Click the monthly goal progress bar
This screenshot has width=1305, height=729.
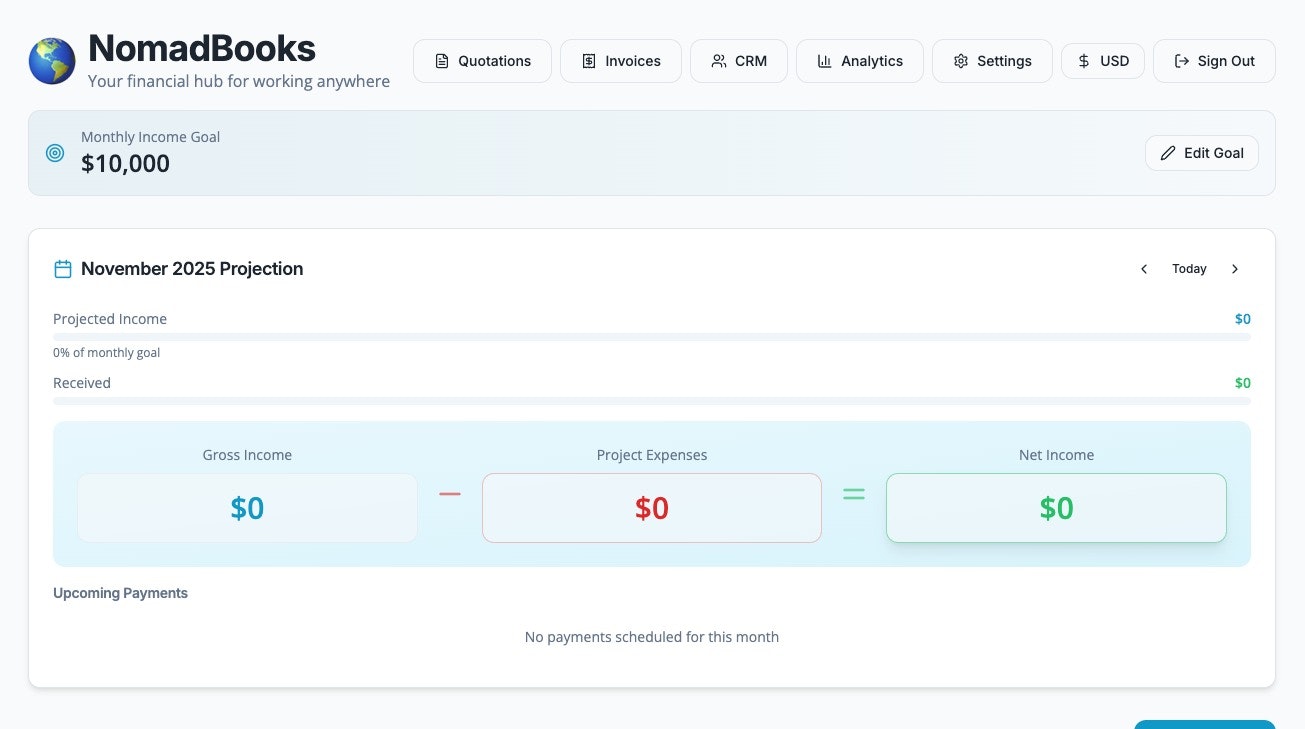click(x=652, y=337)
